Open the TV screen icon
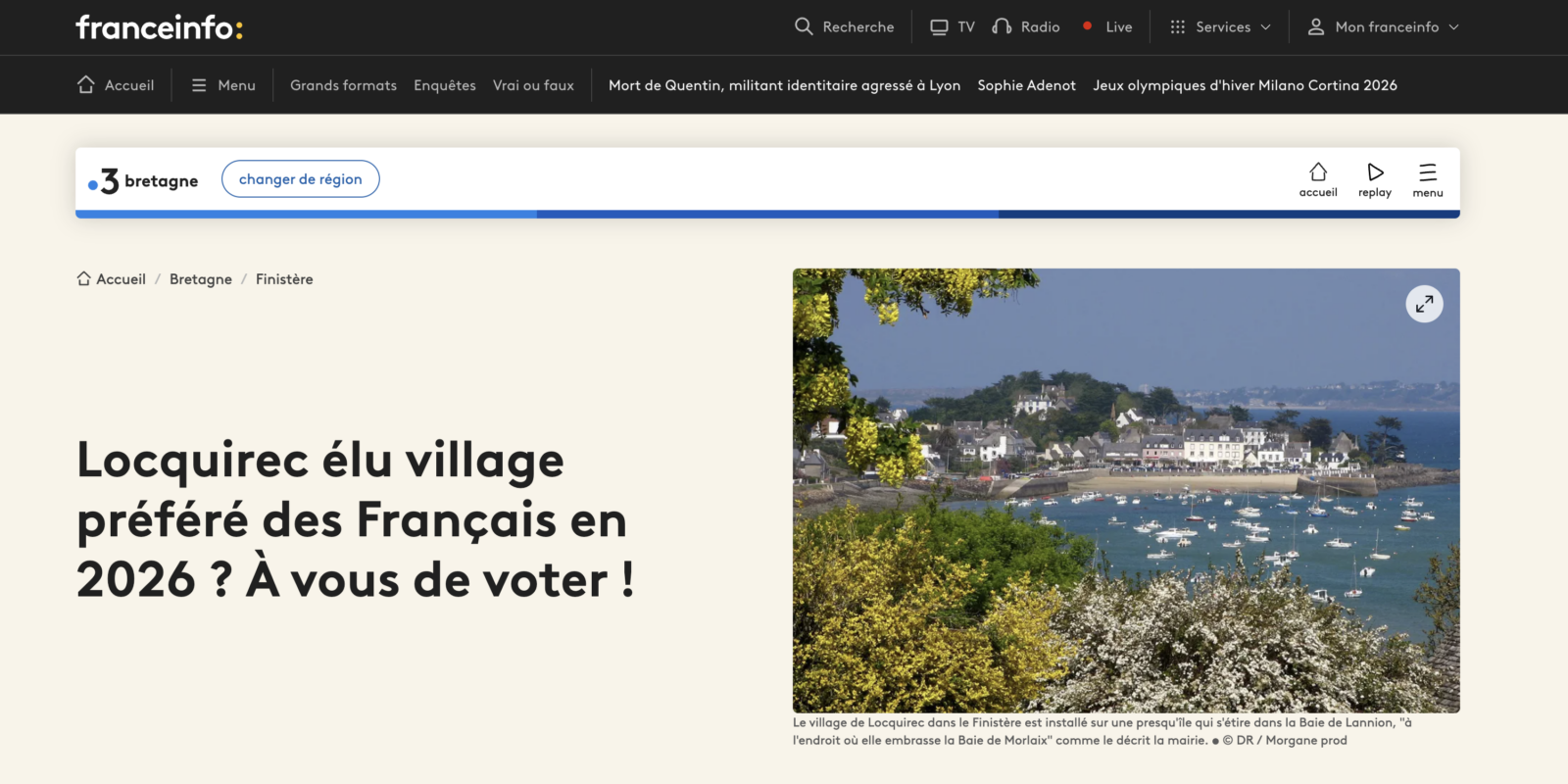 click(939, 26)
